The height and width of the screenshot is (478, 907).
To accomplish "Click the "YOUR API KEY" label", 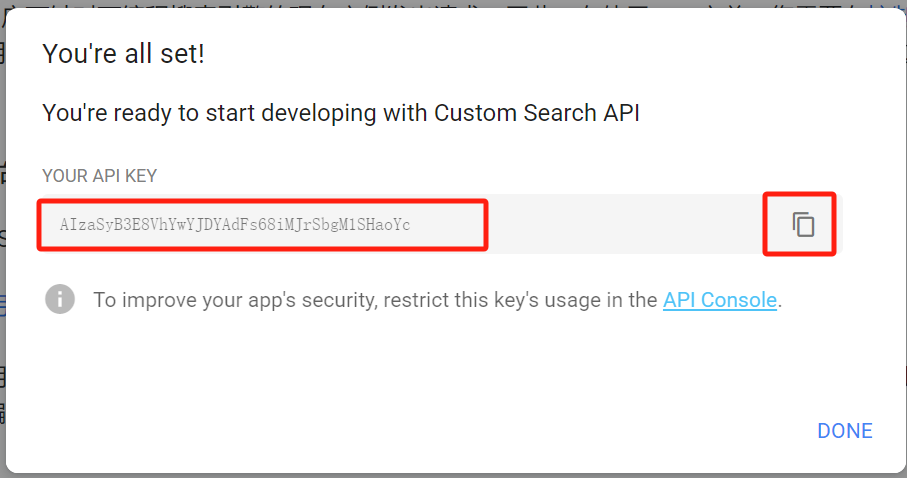I will [99, 176].
